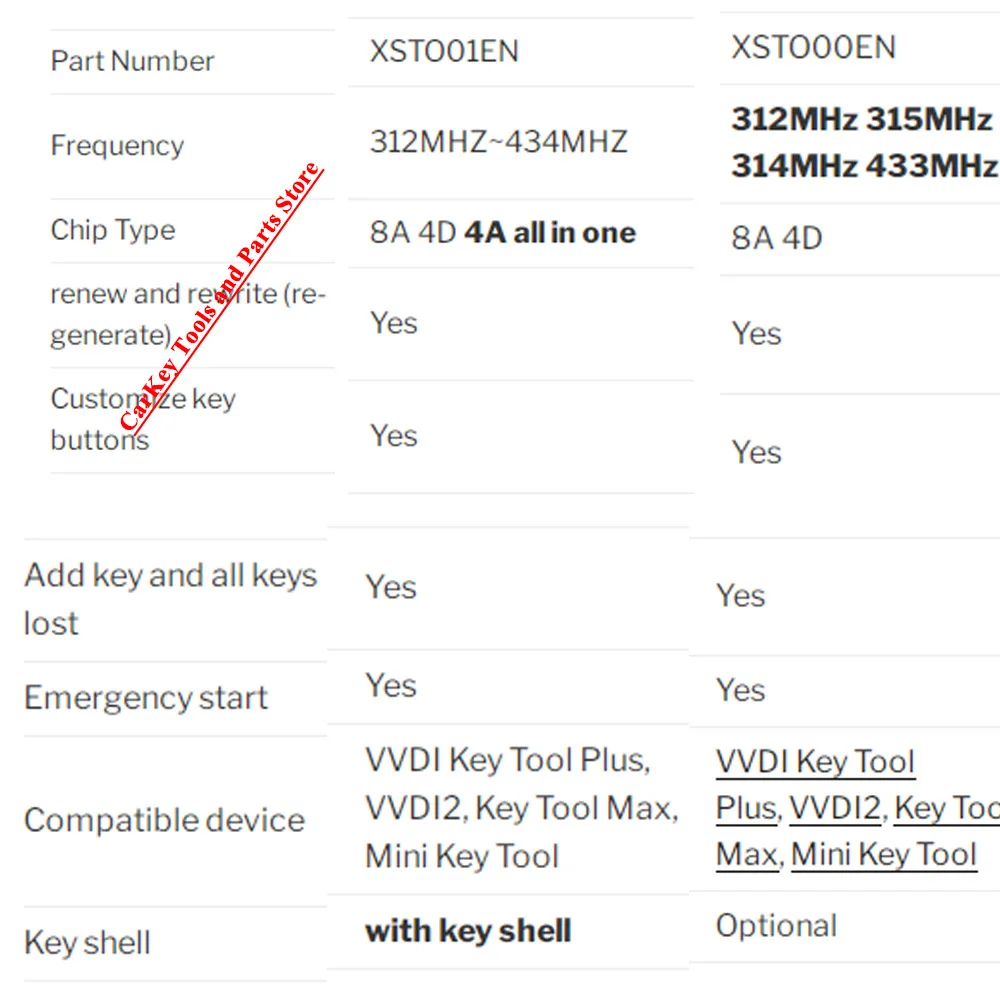
Task: Click the Emergency start row label
Action: 145,698
